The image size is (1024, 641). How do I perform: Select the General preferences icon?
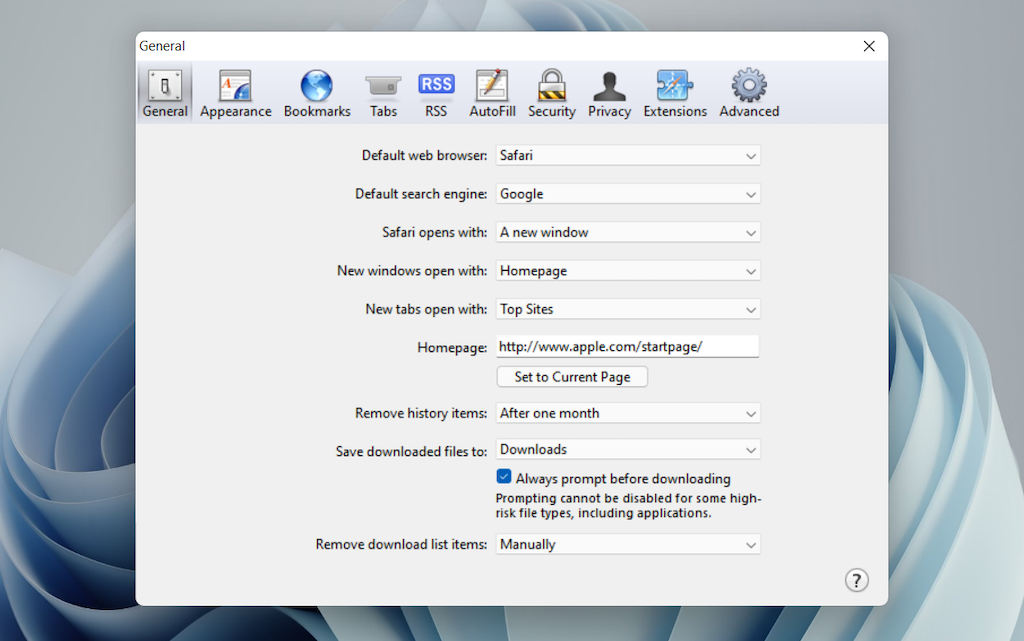coord(165,93)
